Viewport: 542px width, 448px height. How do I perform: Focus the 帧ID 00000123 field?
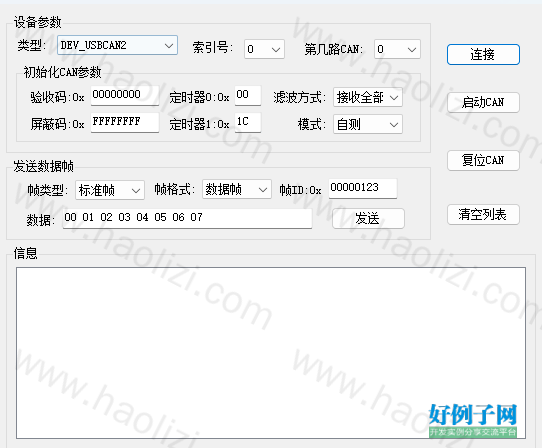tap(363, 188)
